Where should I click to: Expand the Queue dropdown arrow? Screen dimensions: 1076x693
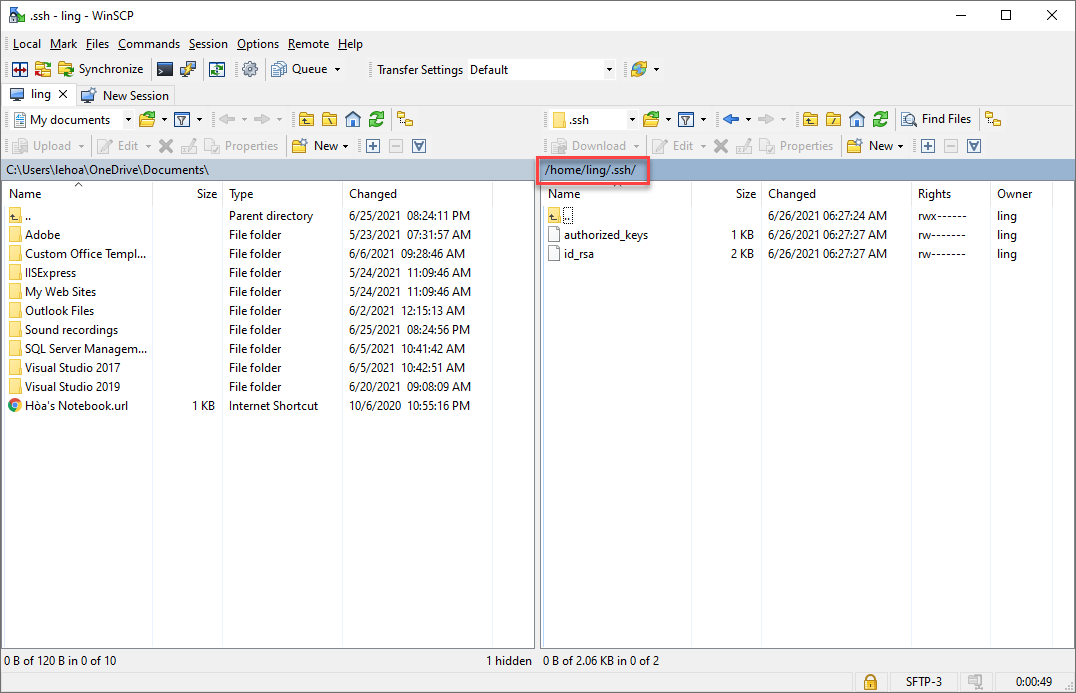click(337, 69)
